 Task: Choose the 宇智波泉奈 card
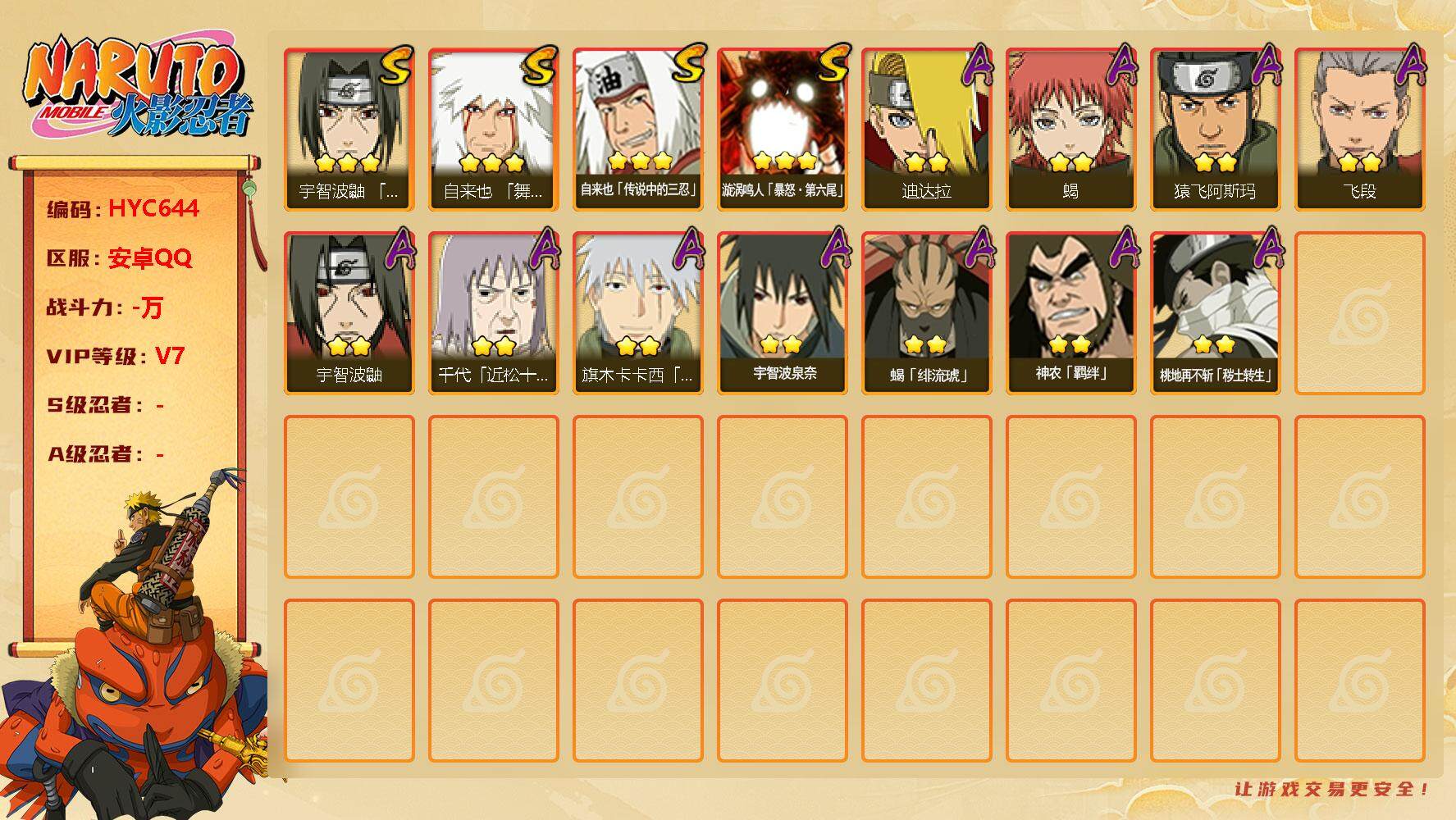783,313
